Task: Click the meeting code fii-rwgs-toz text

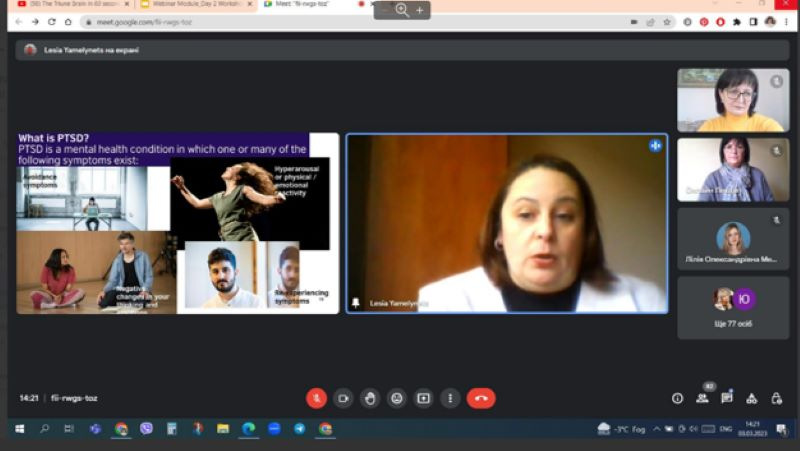Action: pyautogui.click(x=74, y=398)
